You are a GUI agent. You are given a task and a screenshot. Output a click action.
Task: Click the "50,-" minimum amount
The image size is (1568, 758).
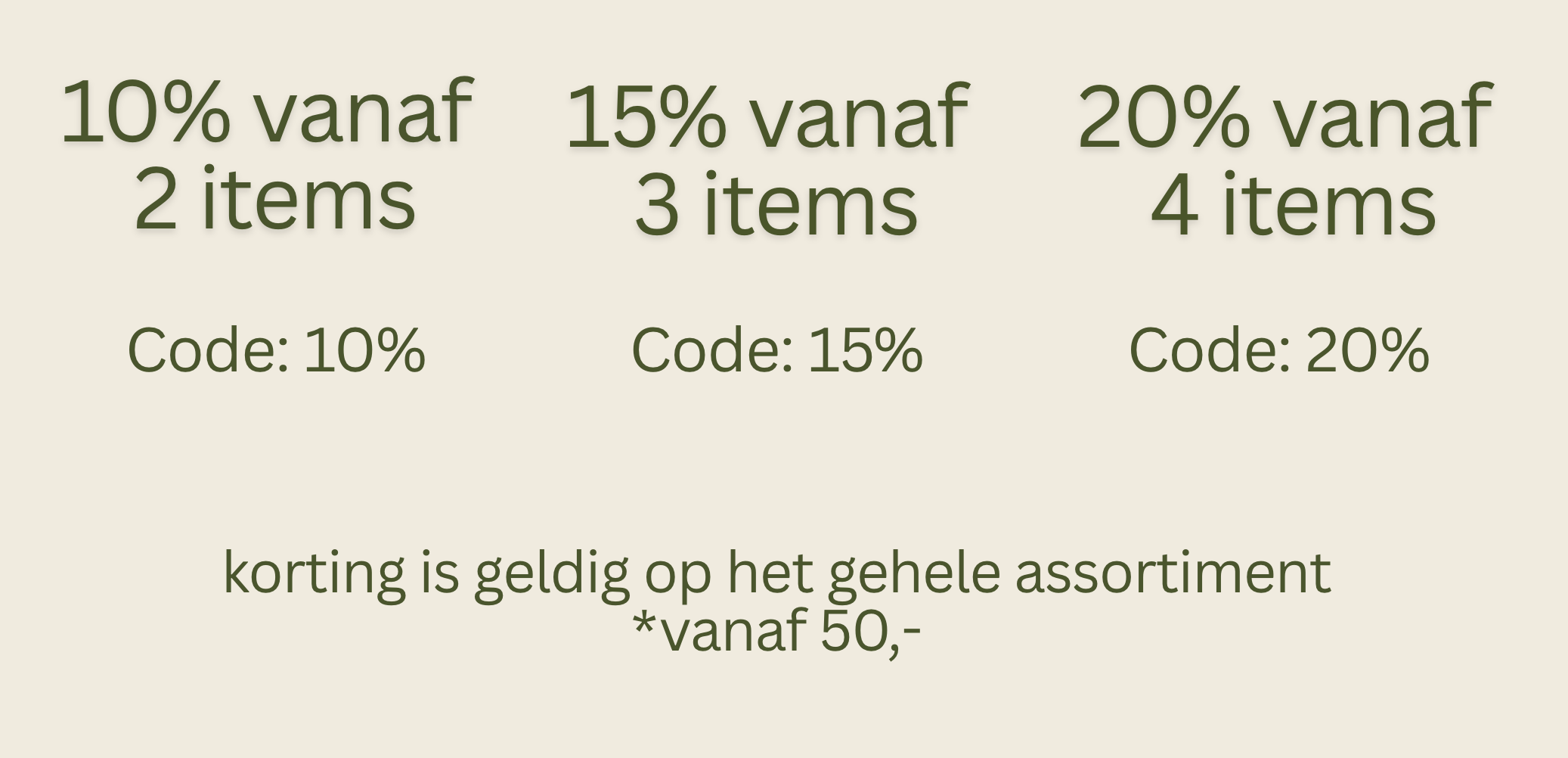869,631
